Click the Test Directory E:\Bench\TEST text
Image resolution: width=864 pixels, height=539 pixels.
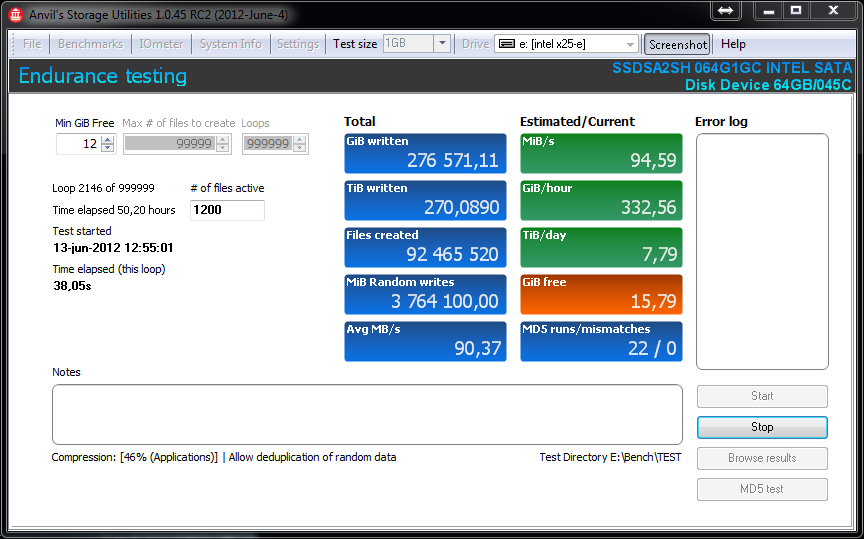point(610,457)
